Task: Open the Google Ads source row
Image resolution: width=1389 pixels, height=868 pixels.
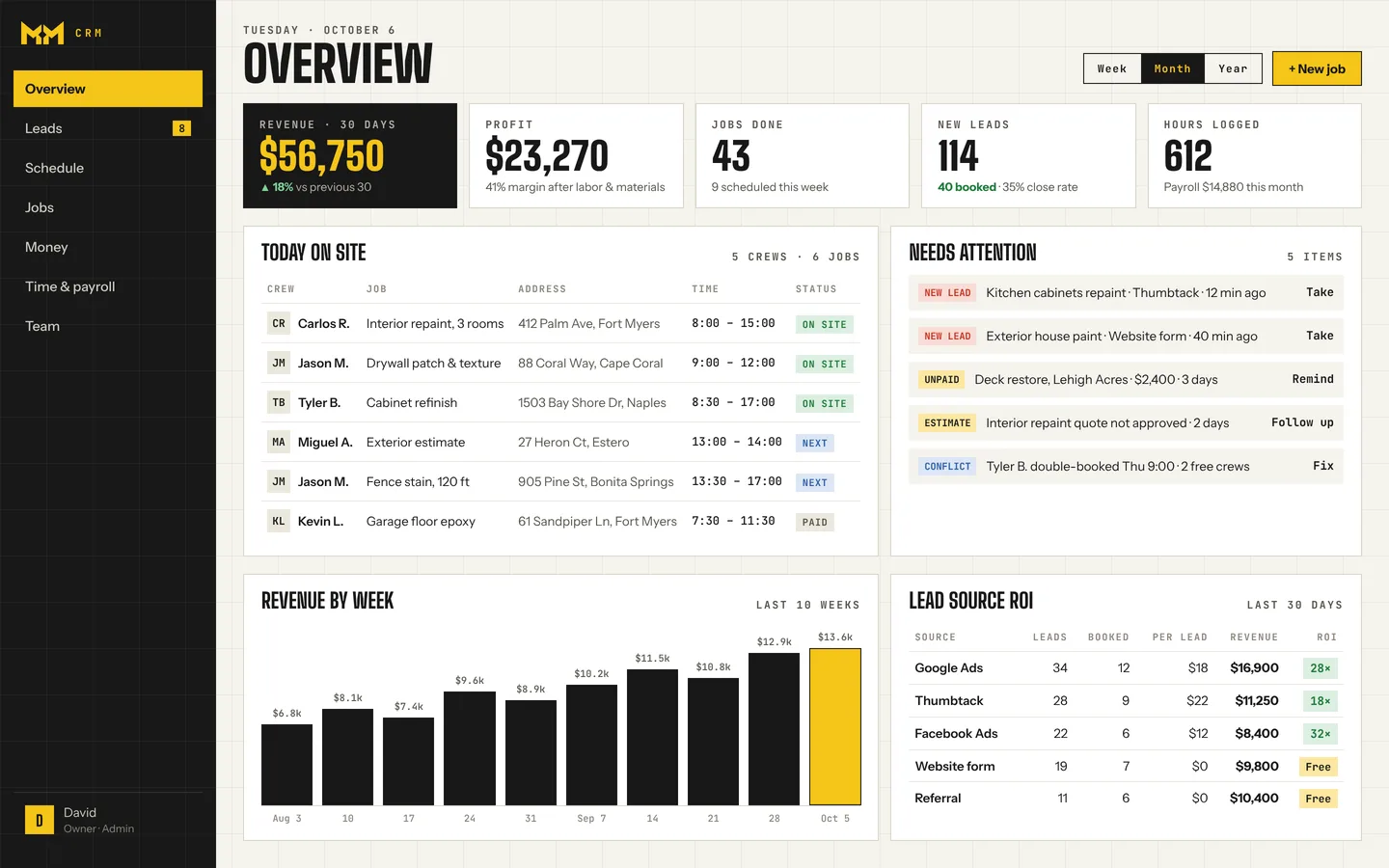Action: (x=1126, y=668)
